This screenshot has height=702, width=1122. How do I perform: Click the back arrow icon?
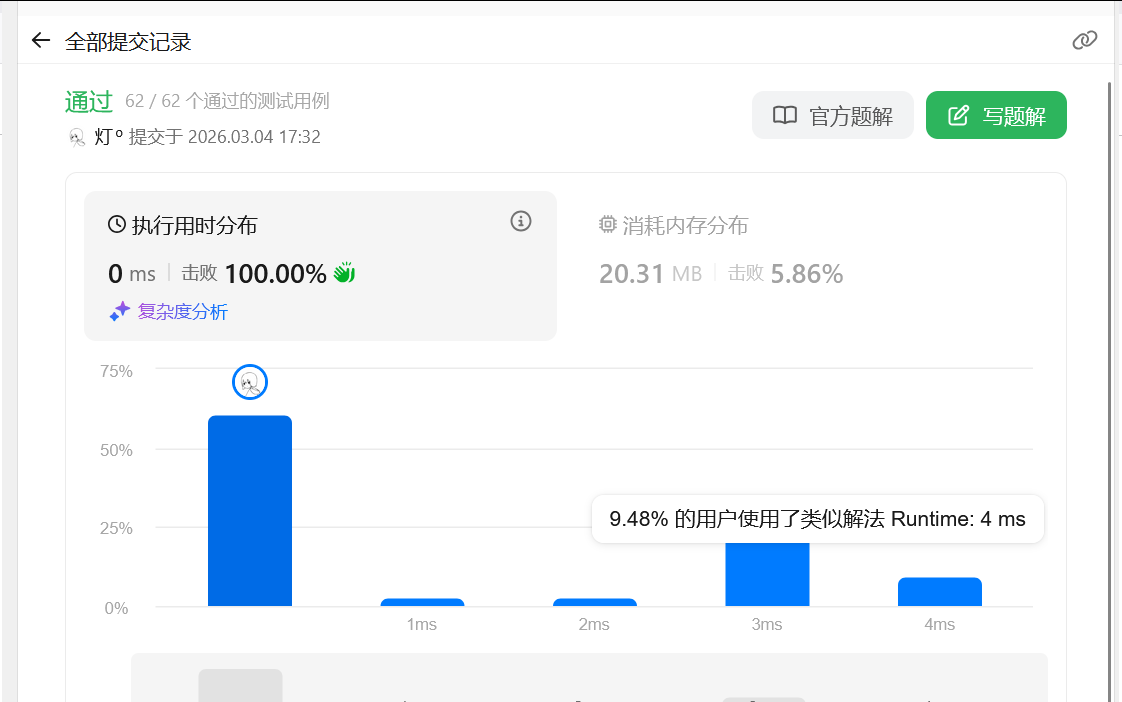[x=40, y=40]
